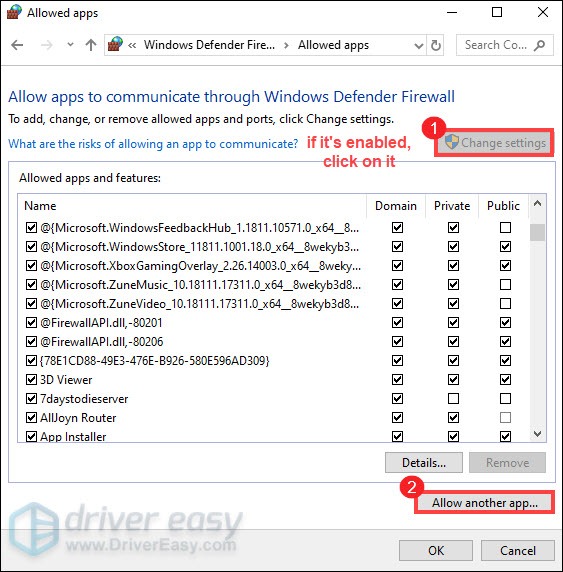This screenshot has width=563, height=572.
Task: Refresh the Allowed apps page
Action: pos(436,45)
